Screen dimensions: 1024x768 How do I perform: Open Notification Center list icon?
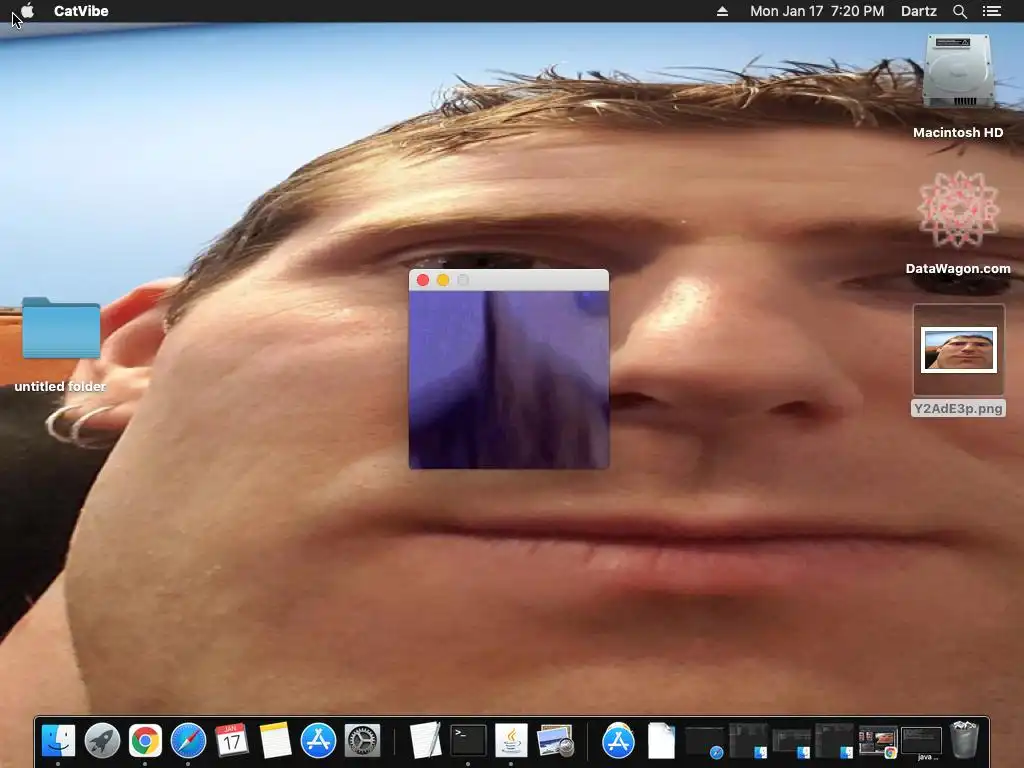pos(992,11)
